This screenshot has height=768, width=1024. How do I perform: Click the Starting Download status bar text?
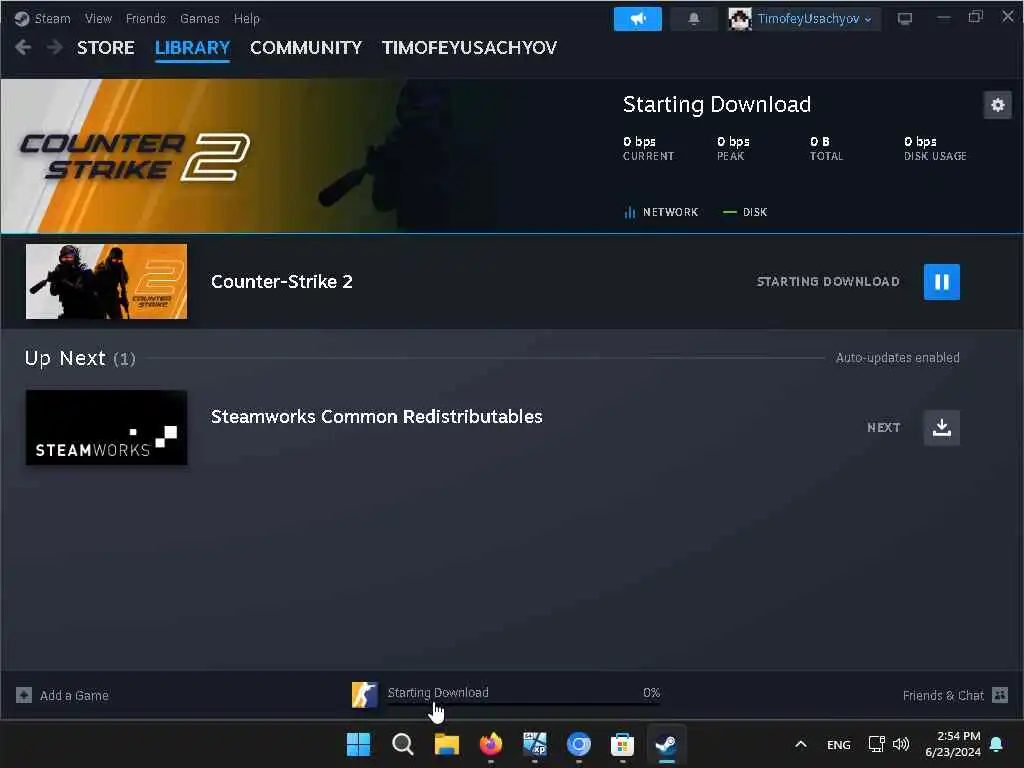tap(438, 692)
